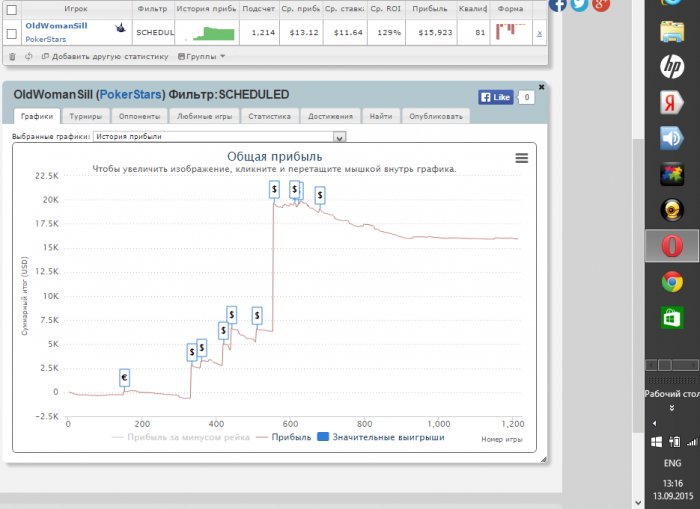Image resolution: width=700 pixels, height=509 pixels.
Task: Switch to the Турниры tab
Action: point(85,116)
